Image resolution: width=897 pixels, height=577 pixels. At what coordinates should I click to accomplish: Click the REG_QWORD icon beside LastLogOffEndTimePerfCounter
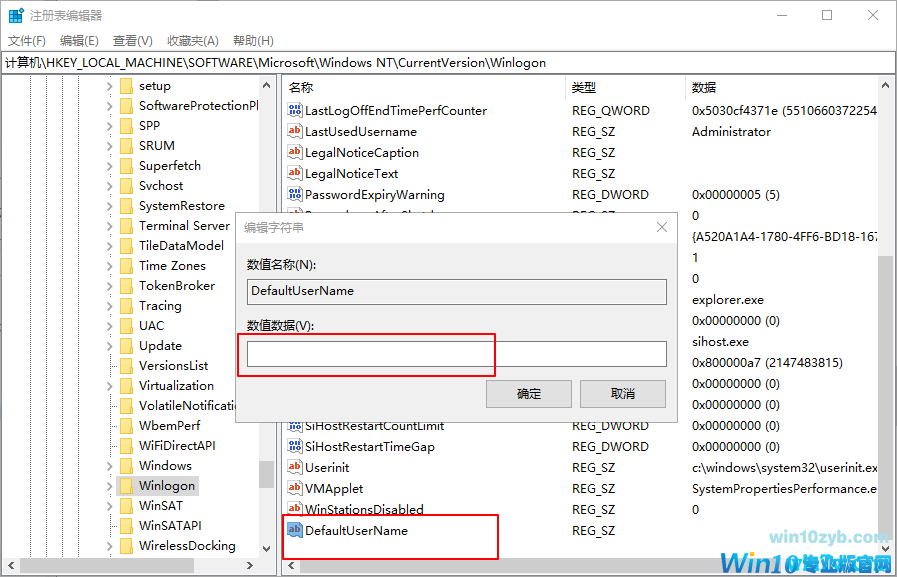[x=294, y=110]
